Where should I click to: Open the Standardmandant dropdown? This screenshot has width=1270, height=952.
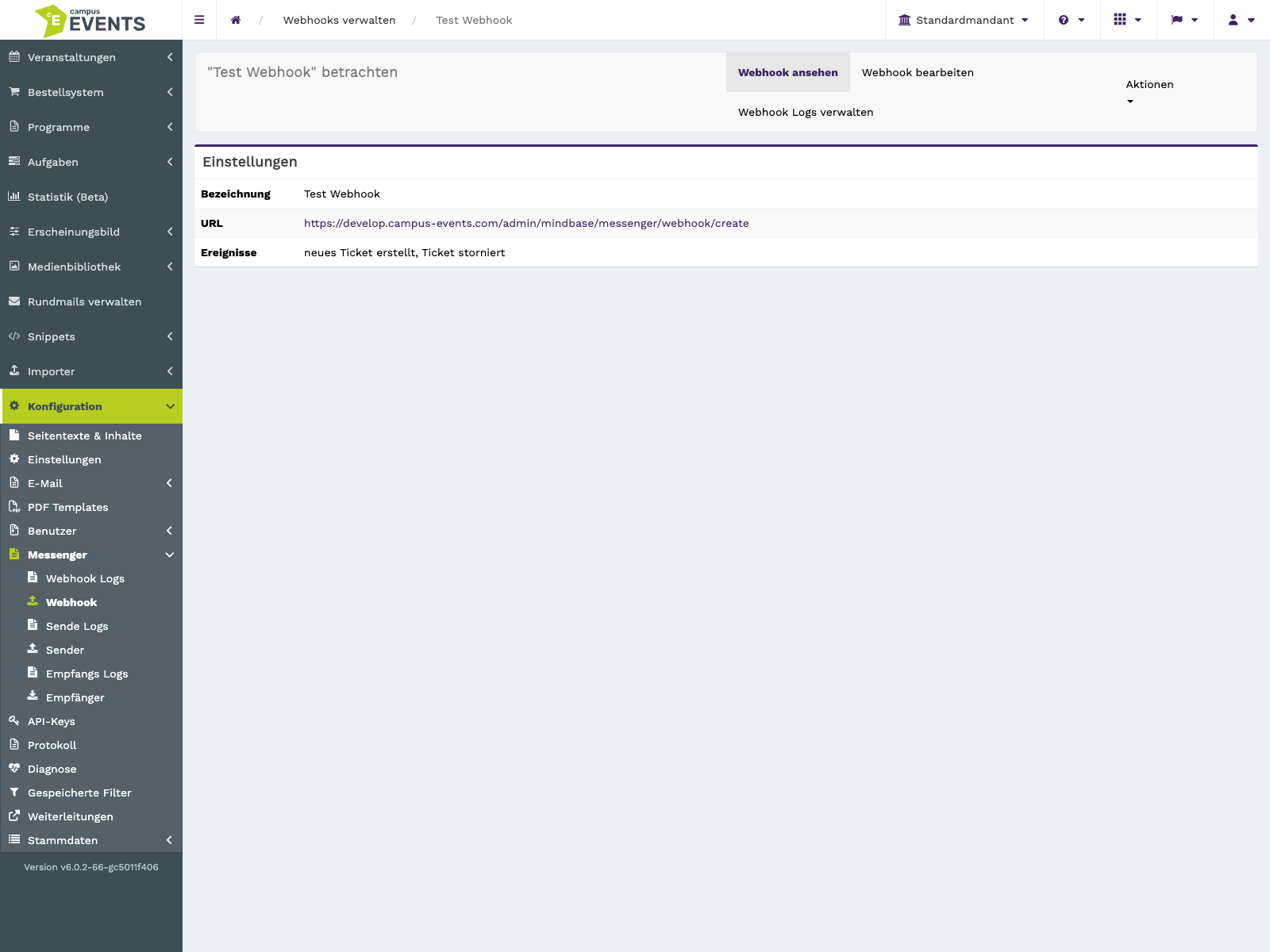click(964, 20)
